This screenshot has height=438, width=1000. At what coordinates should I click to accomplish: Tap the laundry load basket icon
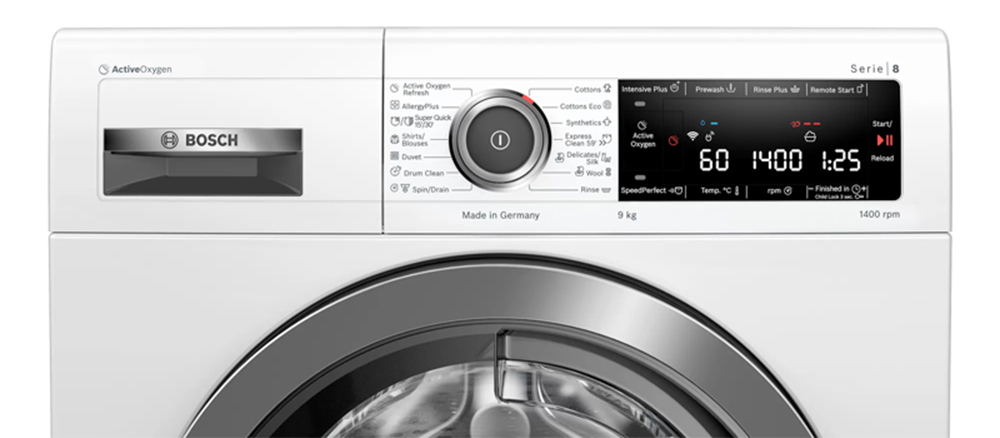coord(811,136)
